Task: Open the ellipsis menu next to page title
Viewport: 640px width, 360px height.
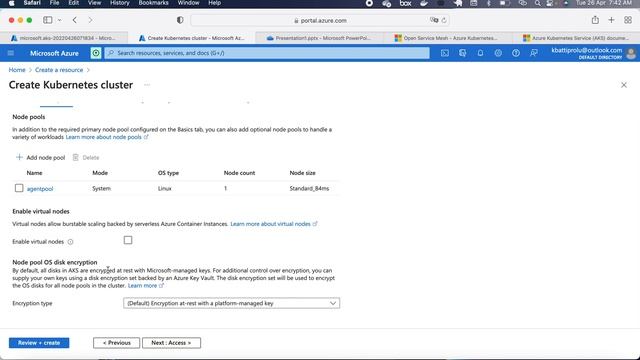Action: (147, 85)
